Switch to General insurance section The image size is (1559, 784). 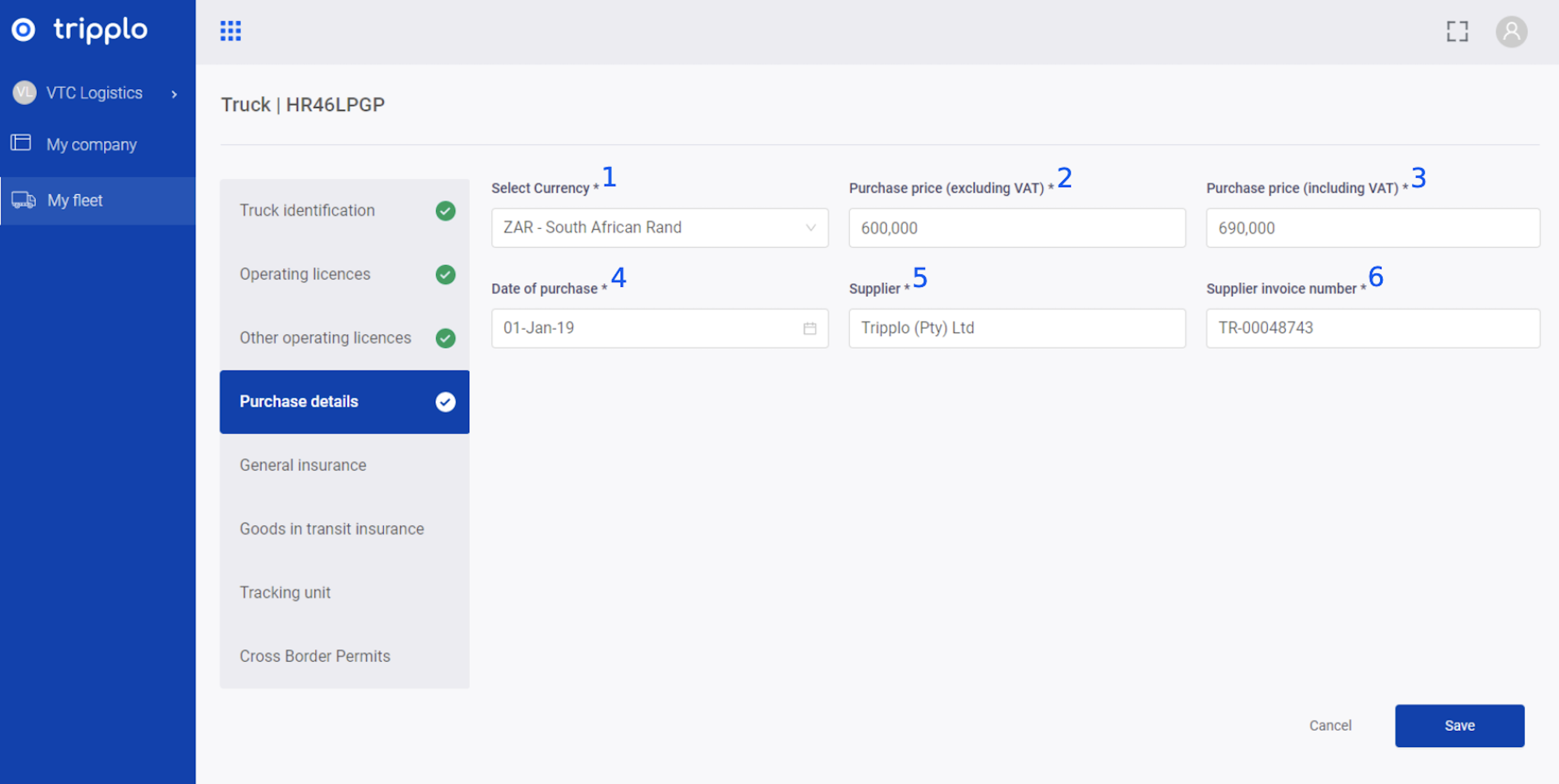click(302, 465)
